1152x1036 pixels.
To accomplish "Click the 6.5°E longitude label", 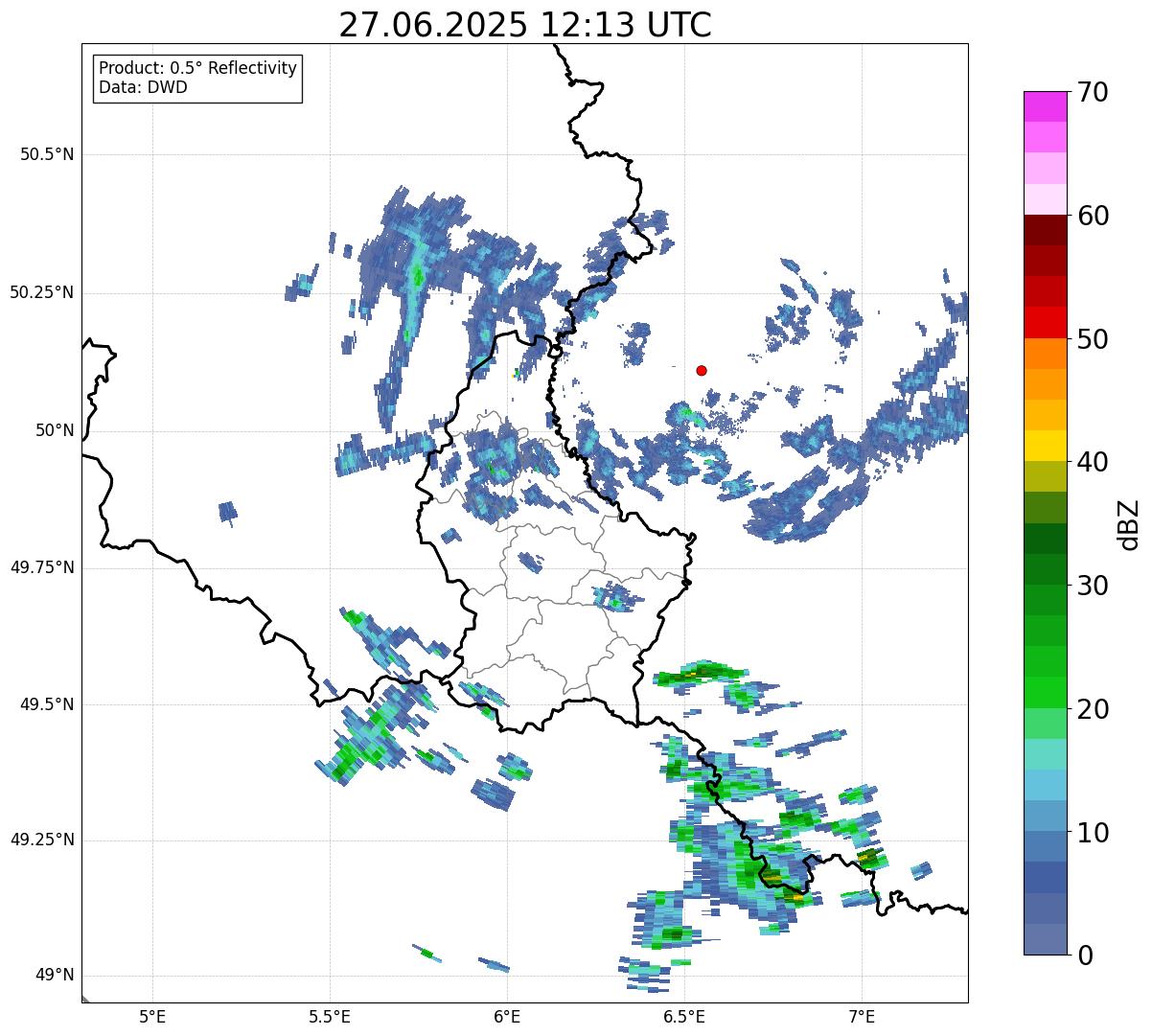I will [x=684, y=1016].
